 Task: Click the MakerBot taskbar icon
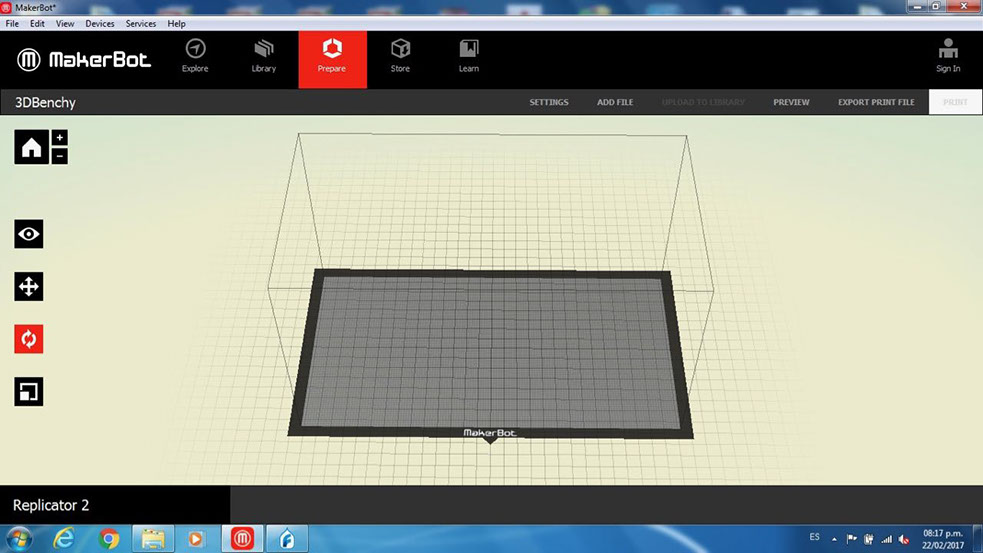point(242,539)
